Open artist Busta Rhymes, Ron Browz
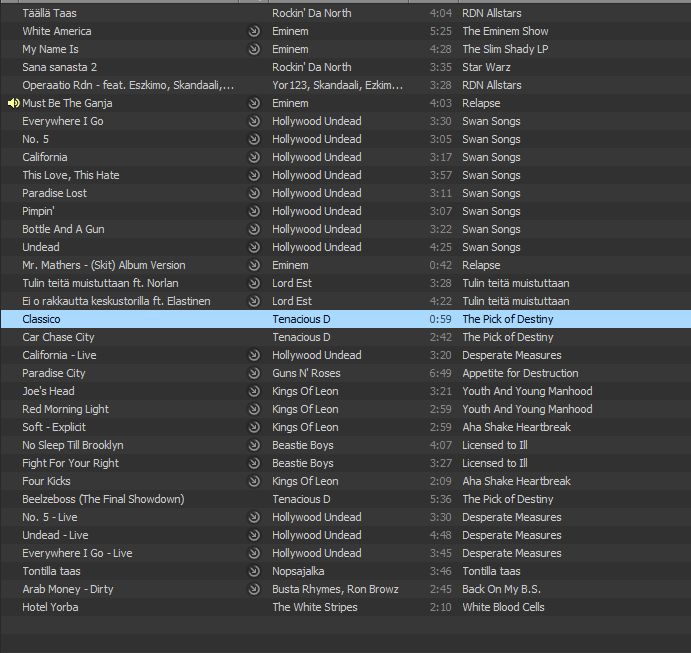Screen dimensions: 691x653 335,590
